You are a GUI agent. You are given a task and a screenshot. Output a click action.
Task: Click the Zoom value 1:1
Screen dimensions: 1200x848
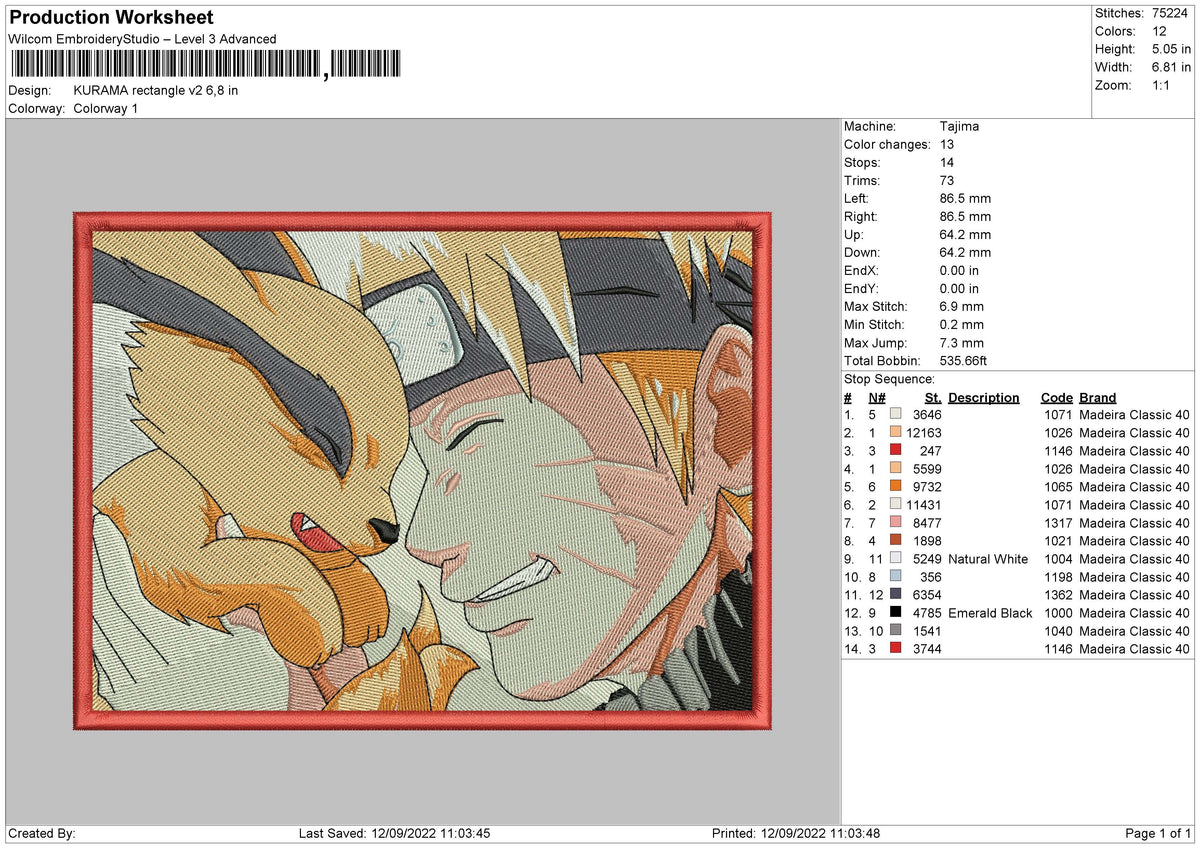1162,85
